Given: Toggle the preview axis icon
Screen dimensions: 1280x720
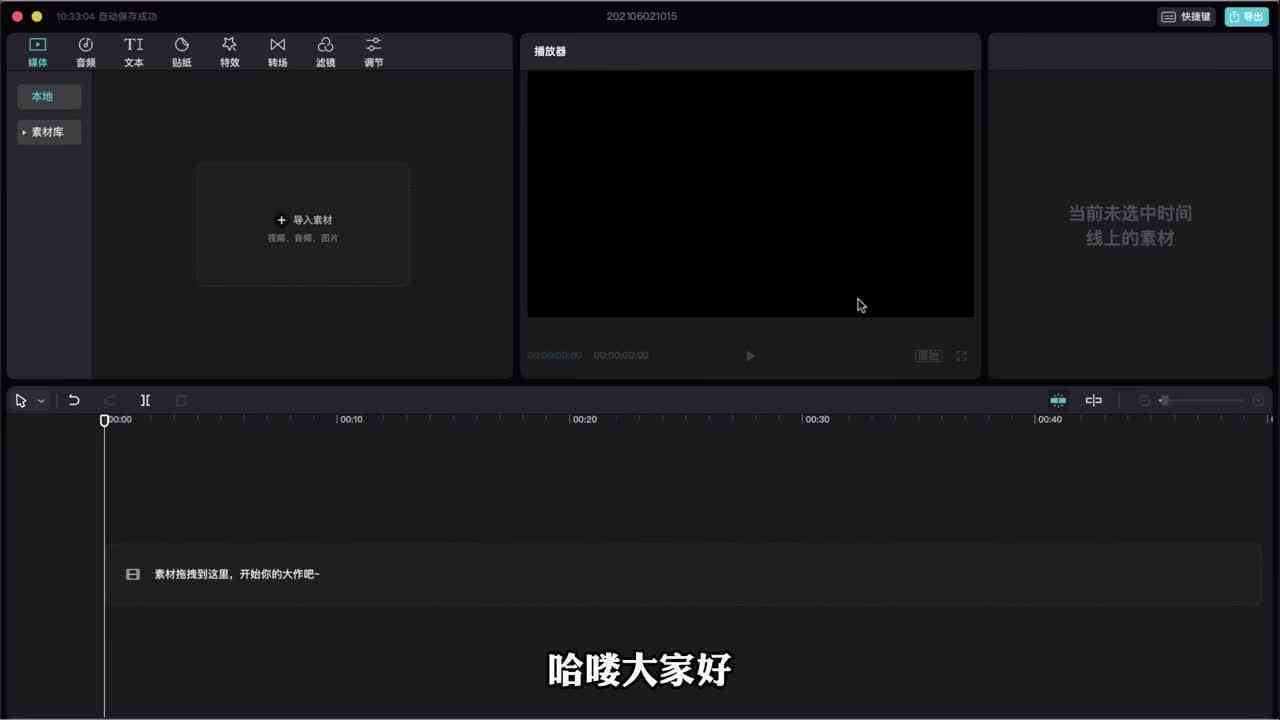Looking at the screenshot, I should [x=1094, y=400].
